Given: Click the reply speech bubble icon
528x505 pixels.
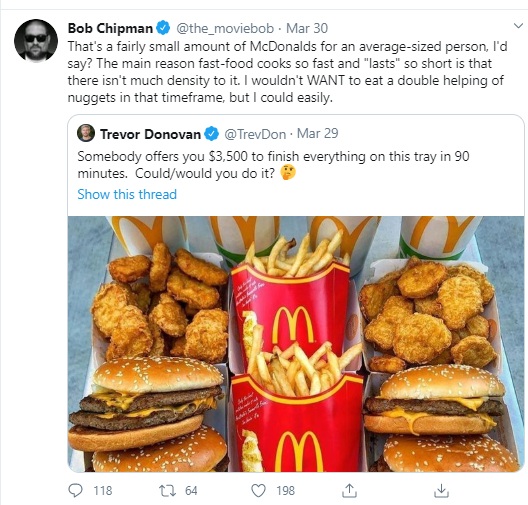Looking at the screenshot, I should (x=75, y=491).
